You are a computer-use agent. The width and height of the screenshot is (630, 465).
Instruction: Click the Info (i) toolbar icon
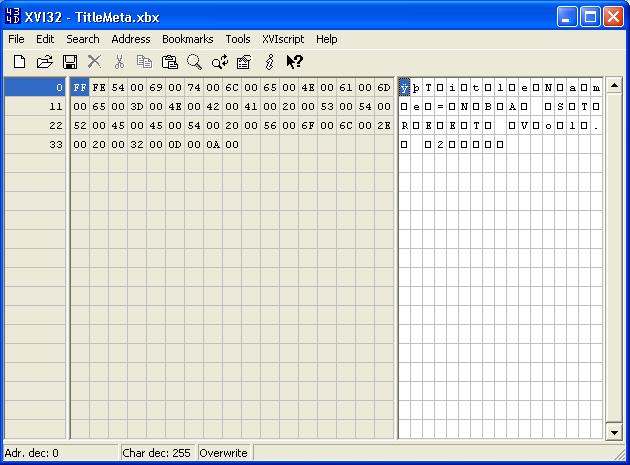click(270, 62)
